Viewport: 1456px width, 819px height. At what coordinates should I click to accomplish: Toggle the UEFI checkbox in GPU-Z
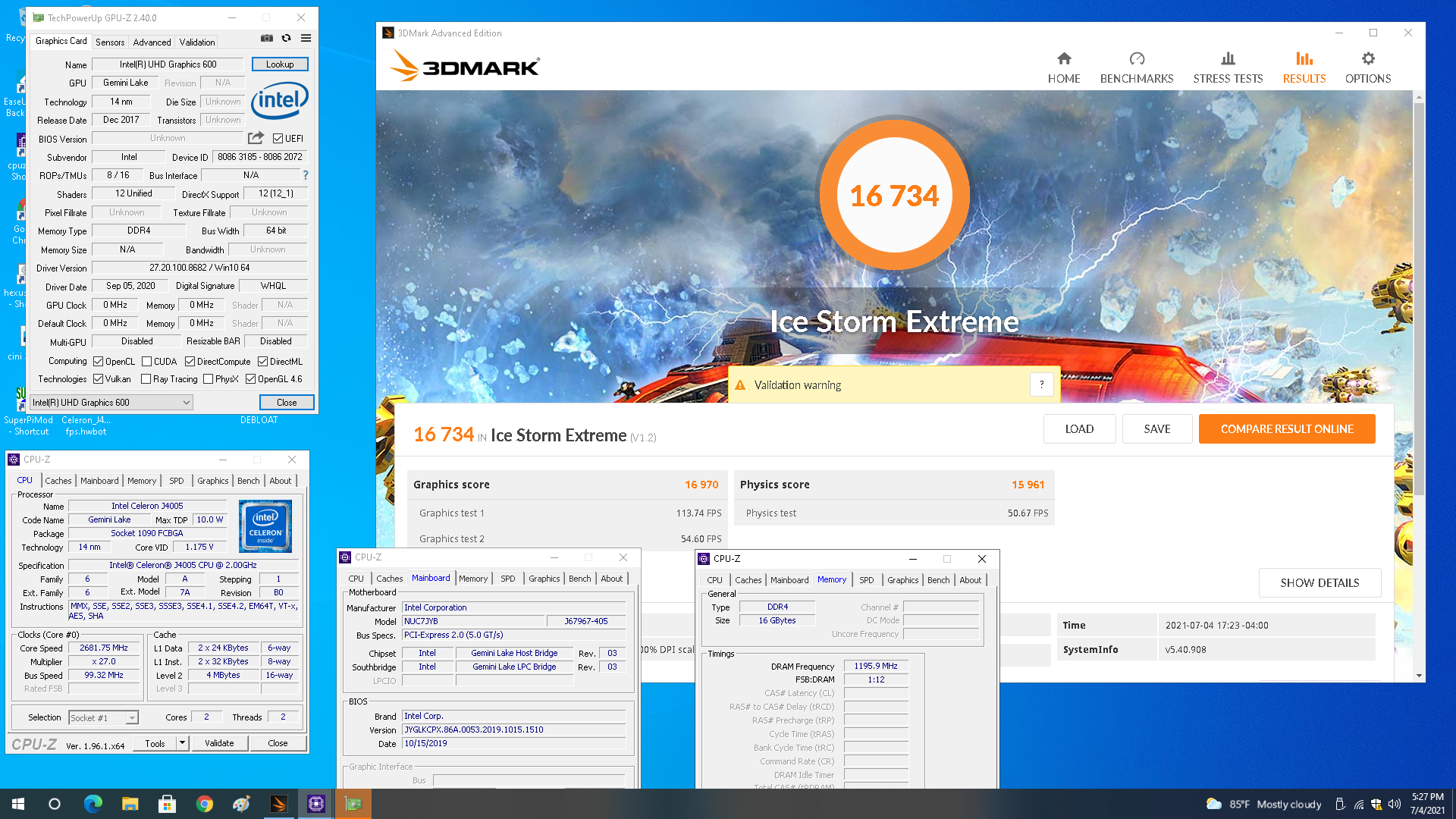pyautogui.click(x=278, y=139)
